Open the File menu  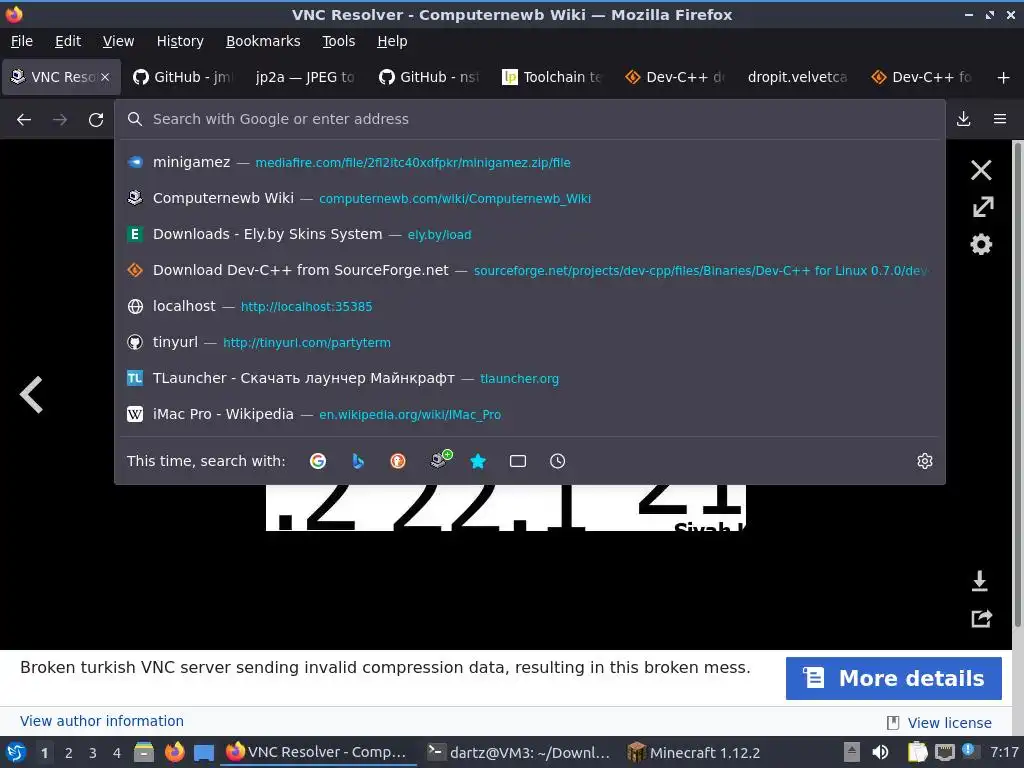(22, 41)
